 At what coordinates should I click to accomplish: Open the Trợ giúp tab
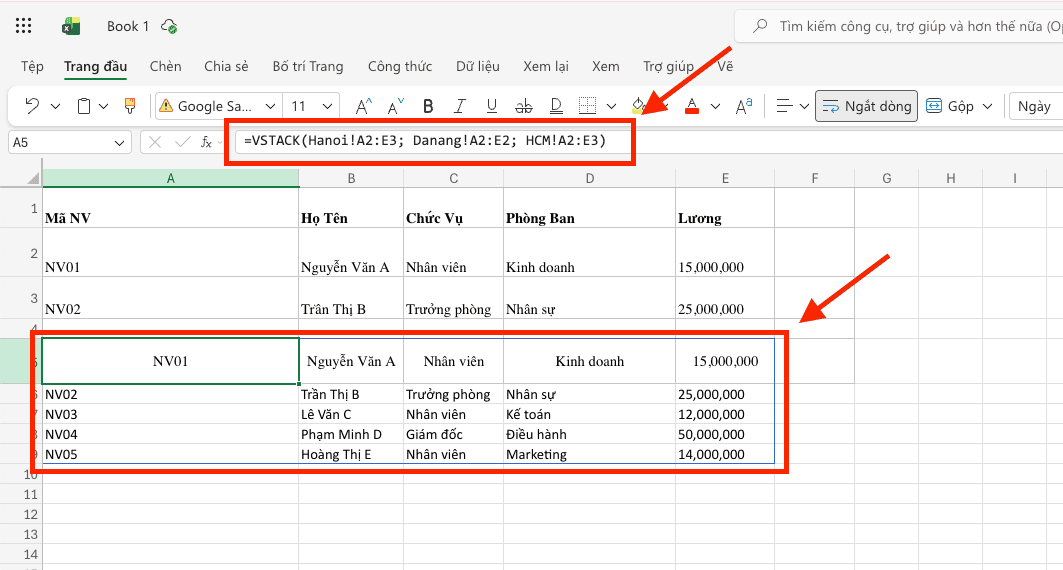tap(668, 66)
